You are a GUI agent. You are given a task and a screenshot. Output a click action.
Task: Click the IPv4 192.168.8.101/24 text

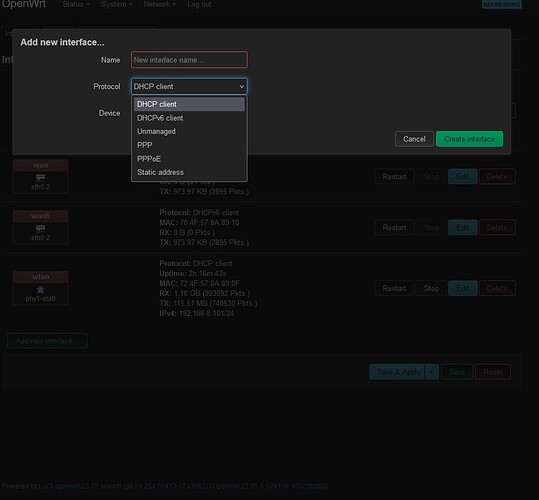(197, 313)
